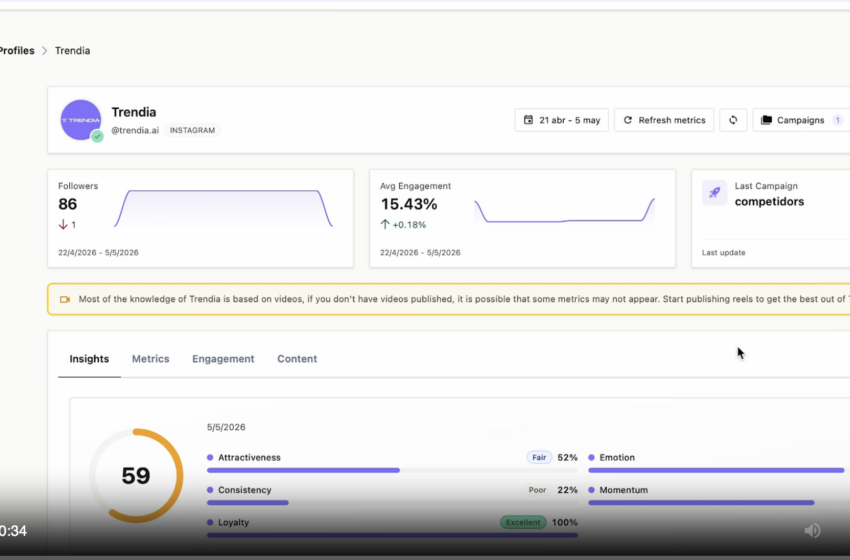This screenshot has height=560, width=850.
Task: Mute video with the speaker icon
Action: pyautogui.click(x=813, y=530)
